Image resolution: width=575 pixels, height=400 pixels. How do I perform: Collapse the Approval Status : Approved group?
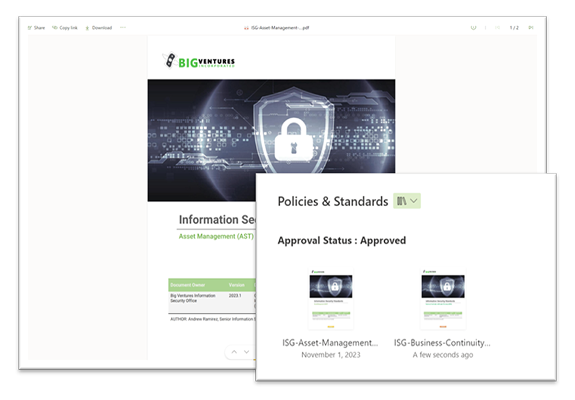tap(342, 241)
